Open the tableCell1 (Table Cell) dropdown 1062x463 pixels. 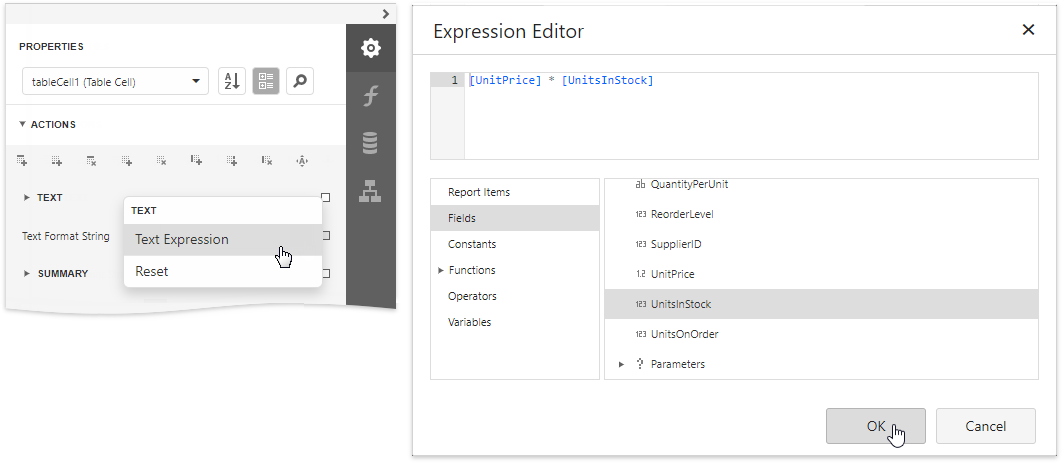click(115, 82)
